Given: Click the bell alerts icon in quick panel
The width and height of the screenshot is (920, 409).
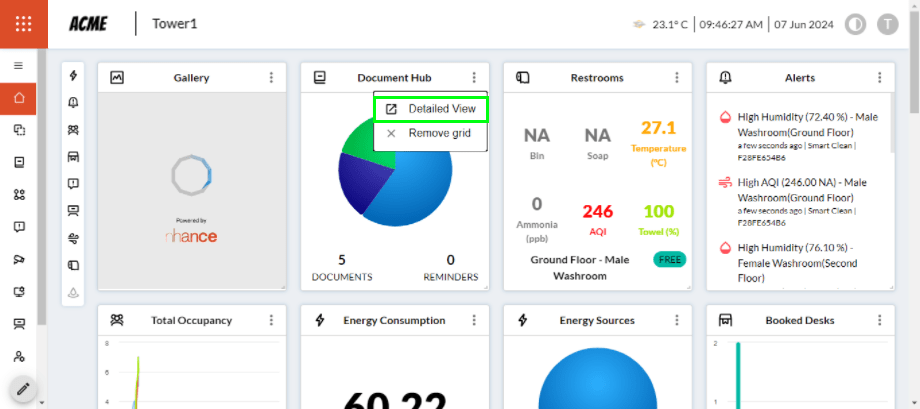Looking at the screenshot, I should tap(73, 103).
